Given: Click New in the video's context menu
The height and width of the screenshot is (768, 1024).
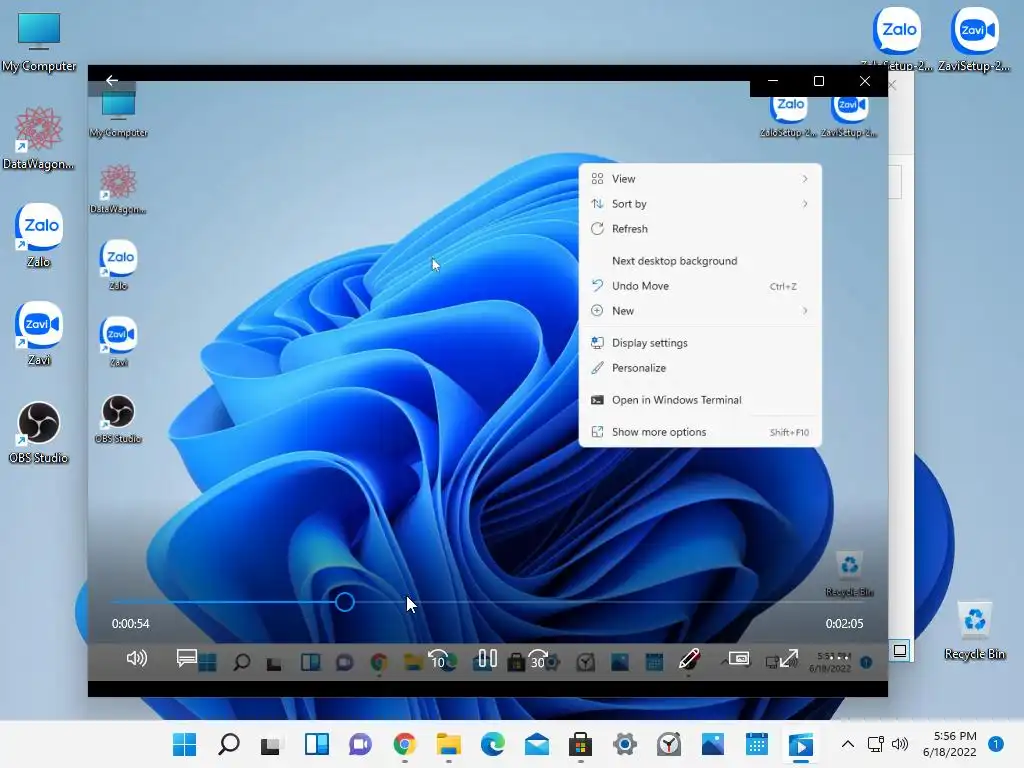Looking at the screenshot, I should coord(700,311).
